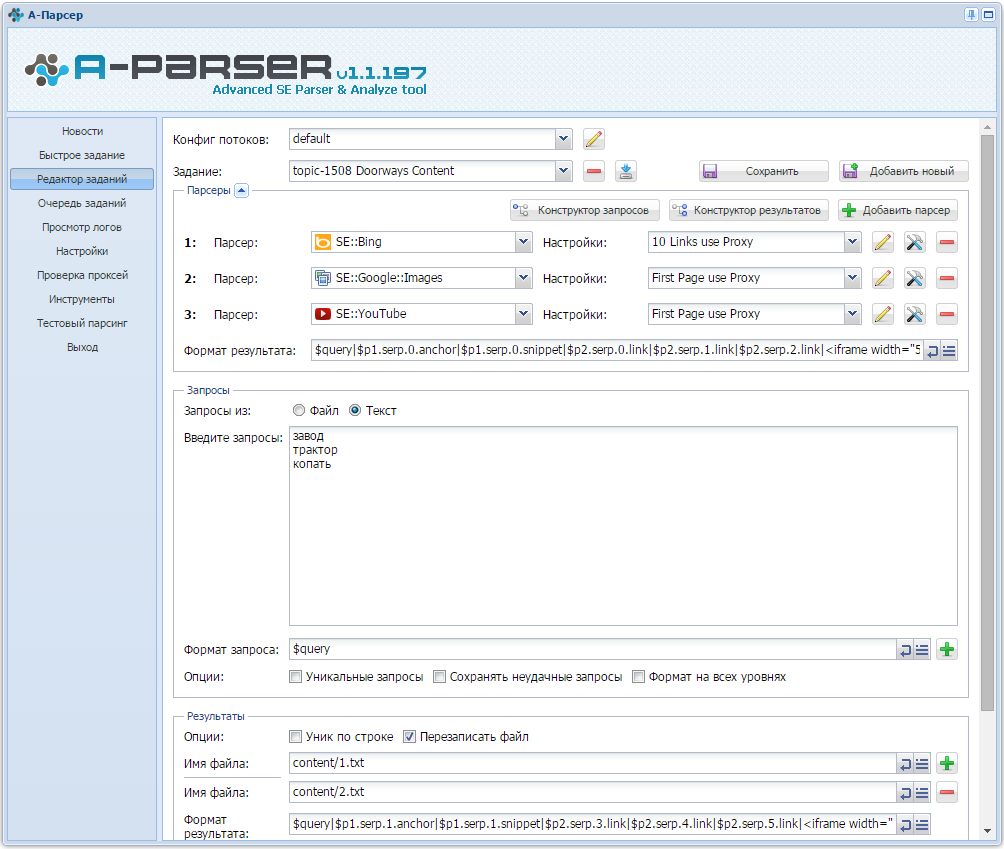Click the Формат запроса $query field
Screen dimensions: 1004x849
(592, 649)
